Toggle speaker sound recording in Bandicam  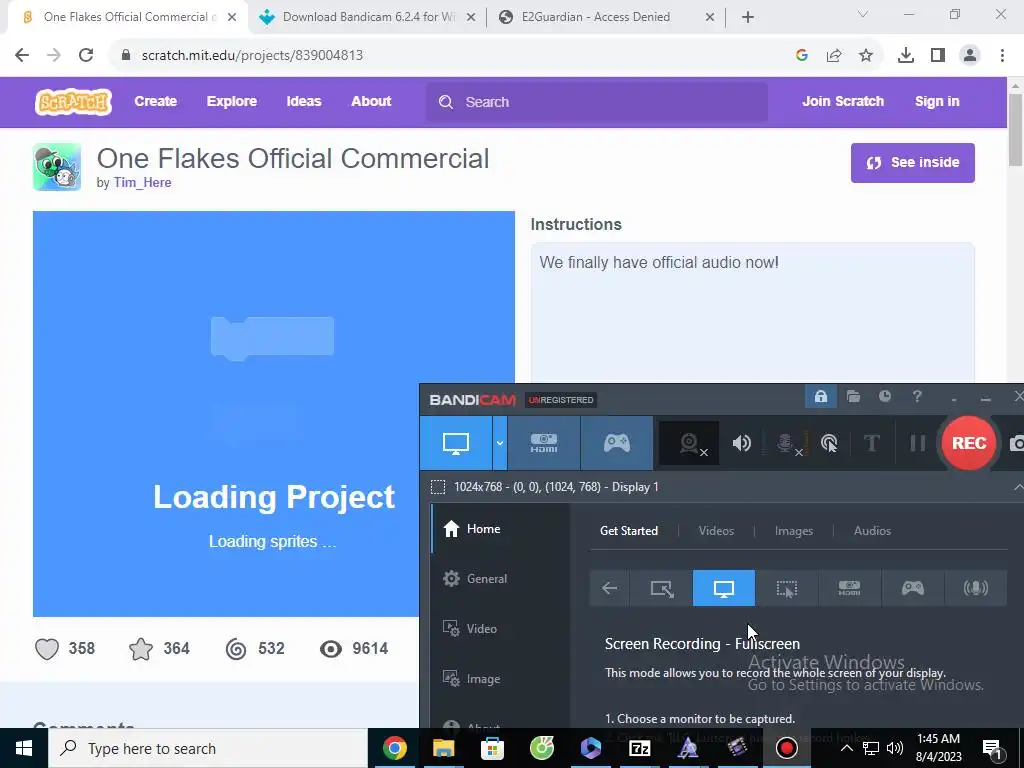741,443
